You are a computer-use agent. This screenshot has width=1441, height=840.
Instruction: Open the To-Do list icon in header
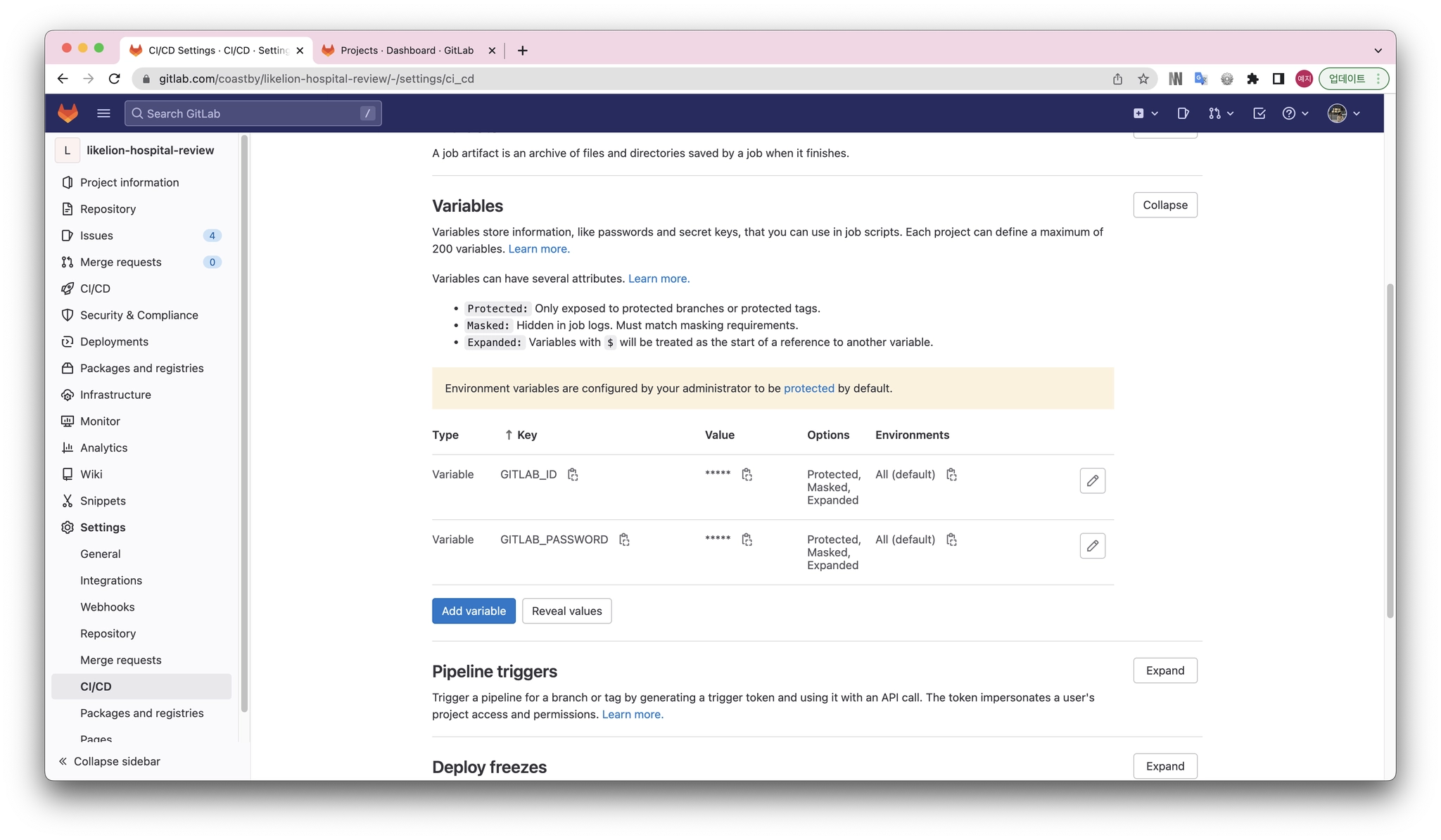pyautogui.click(x=1259, y=113)
